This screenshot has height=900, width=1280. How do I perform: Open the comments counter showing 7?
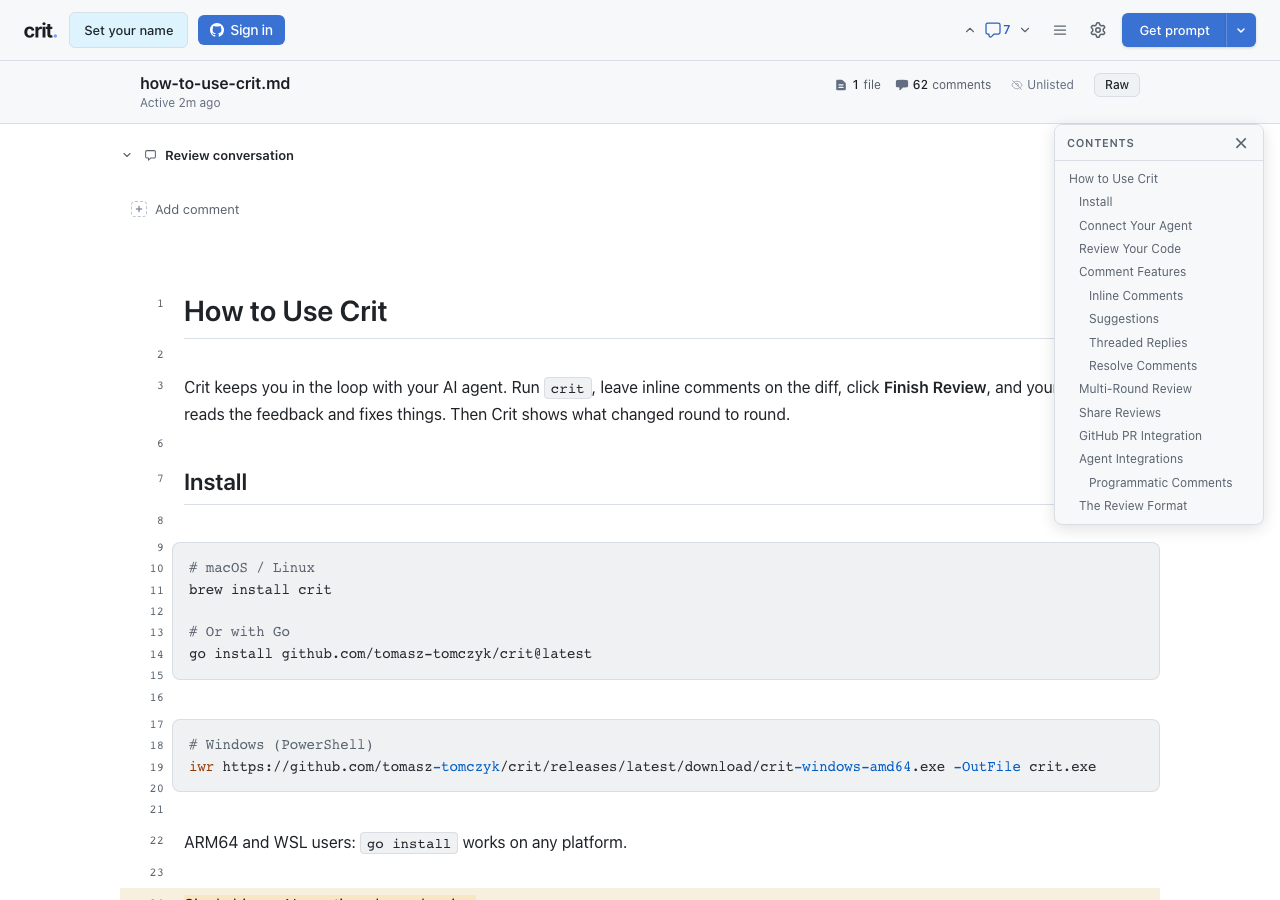click(997, 30)
